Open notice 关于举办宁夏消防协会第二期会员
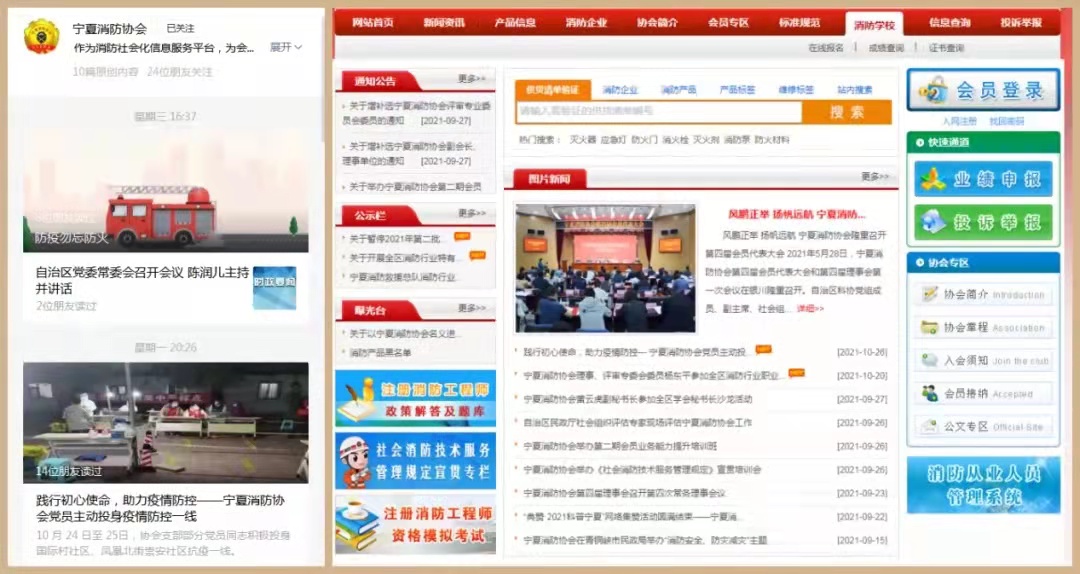The height and width of the screenshot is (574, 1080). (x=415, y=187)
